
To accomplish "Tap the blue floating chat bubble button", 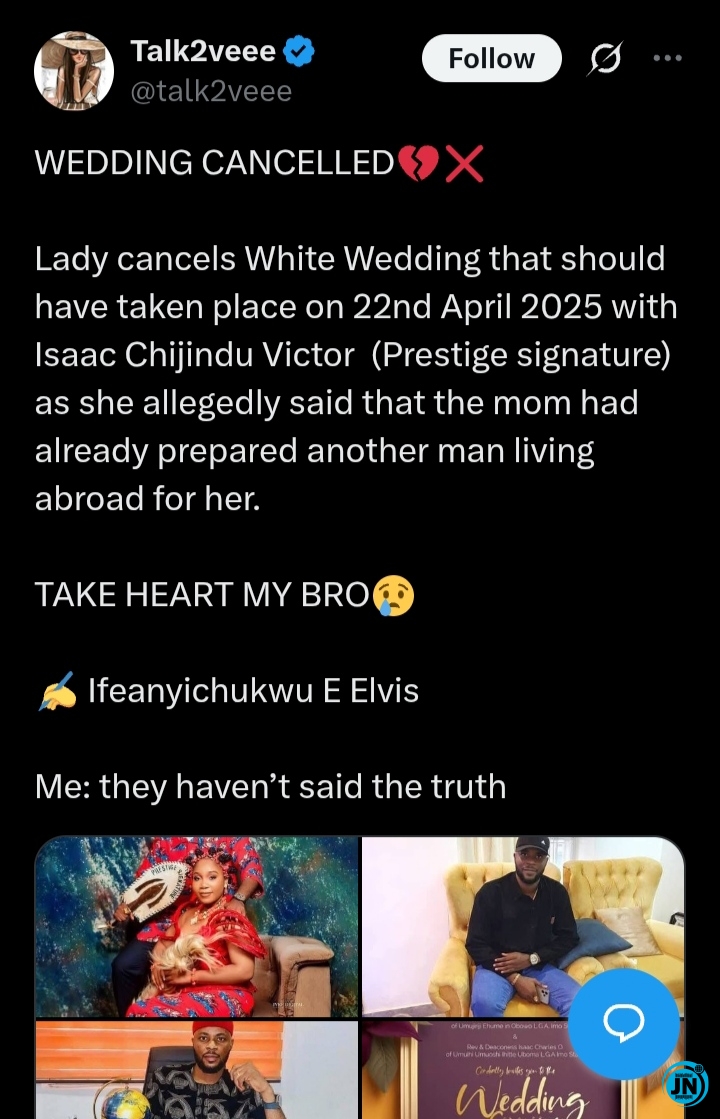I will coord(624,1023).
